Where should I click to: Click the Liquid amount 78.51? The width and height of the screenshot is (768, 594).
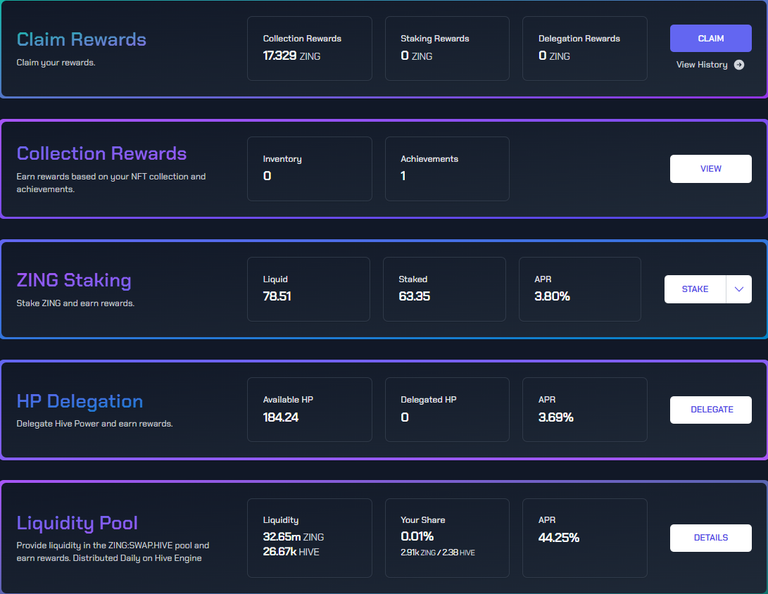(x=277, y=296)
